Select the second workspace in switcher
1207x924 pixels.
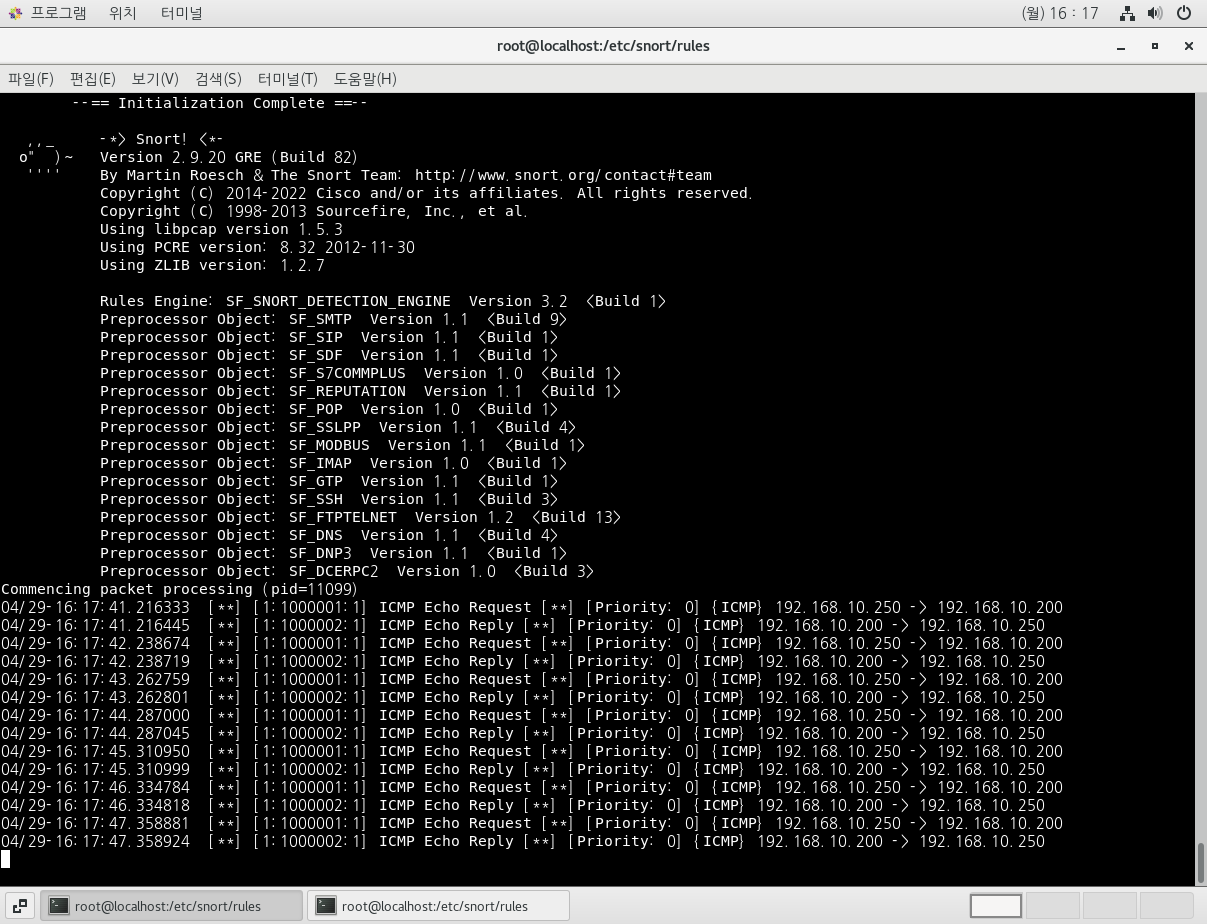(1052, 906)
